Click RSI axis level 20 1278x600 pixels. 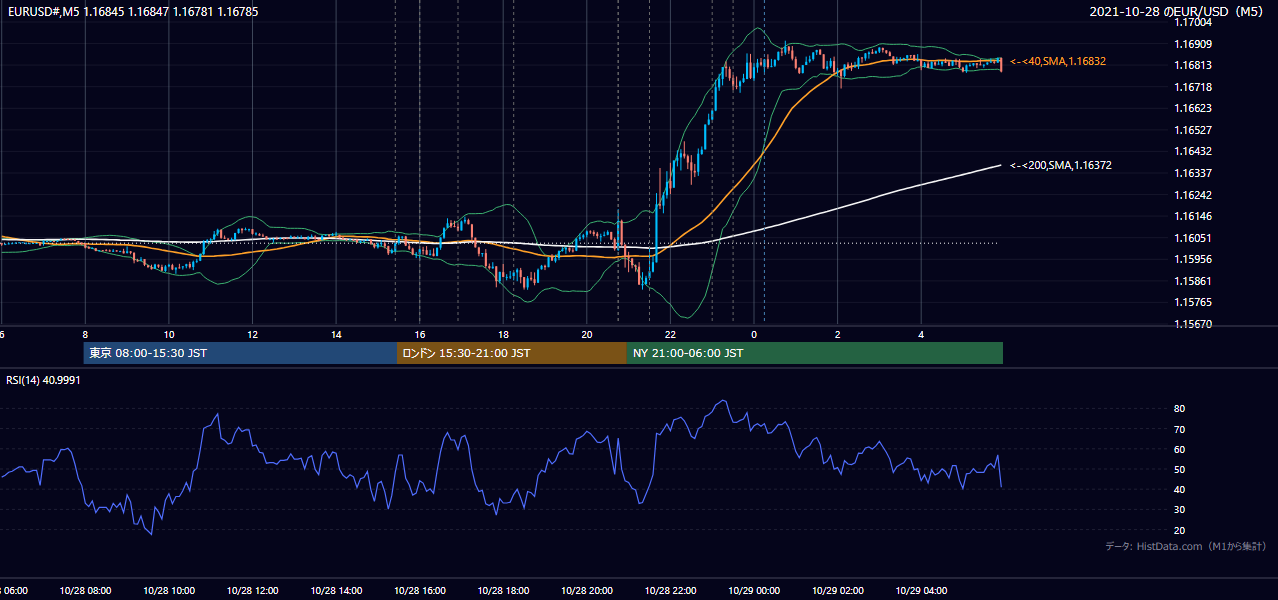click(x=1180, y=530)
